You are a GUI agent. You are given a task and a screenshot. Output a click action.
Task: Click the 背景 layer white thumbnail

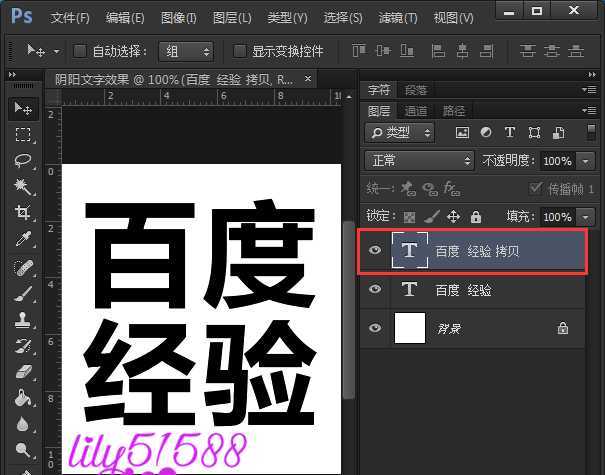pyautogui.click(x=409, y=328)
